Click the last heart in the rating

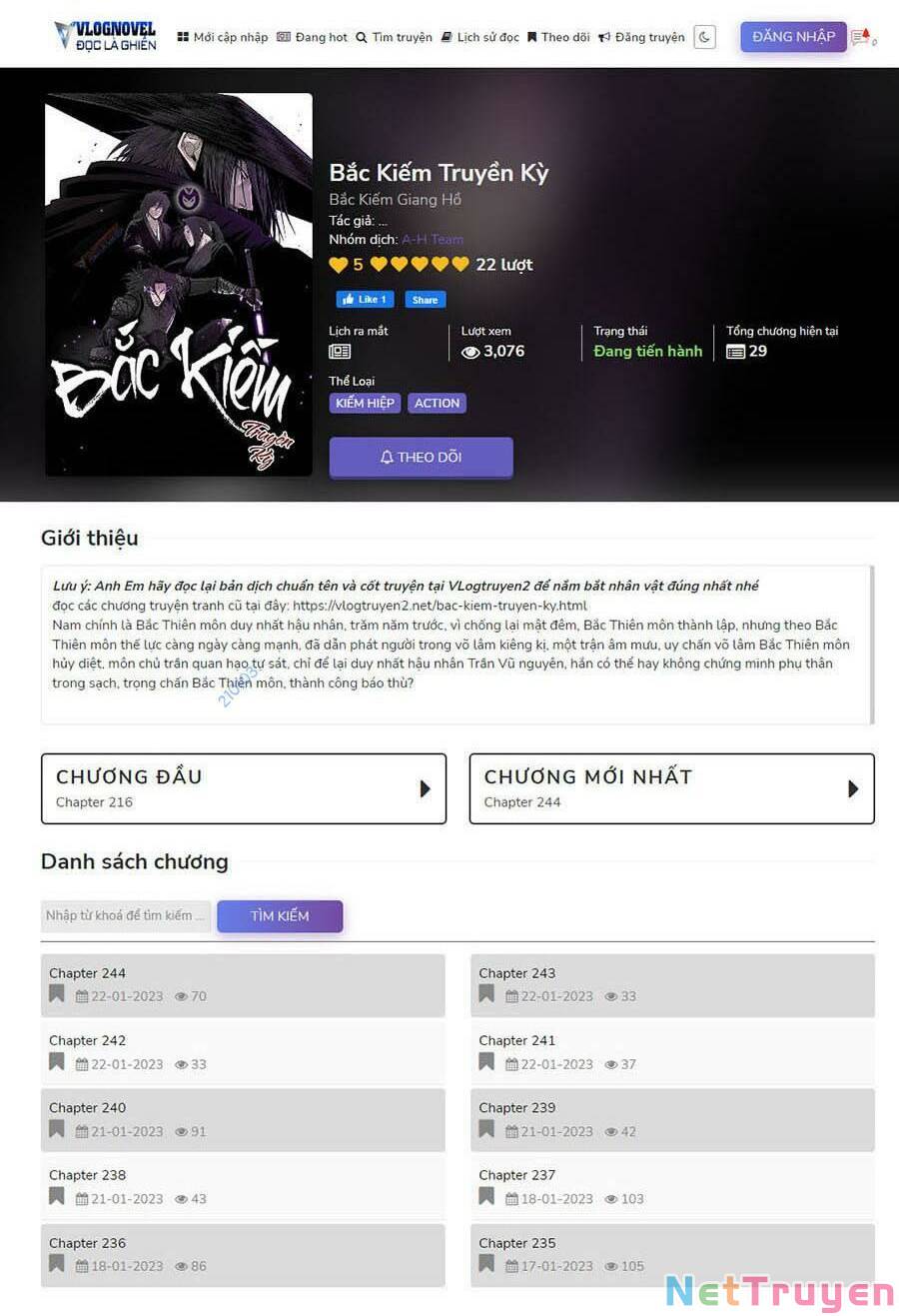pos(459,264)
